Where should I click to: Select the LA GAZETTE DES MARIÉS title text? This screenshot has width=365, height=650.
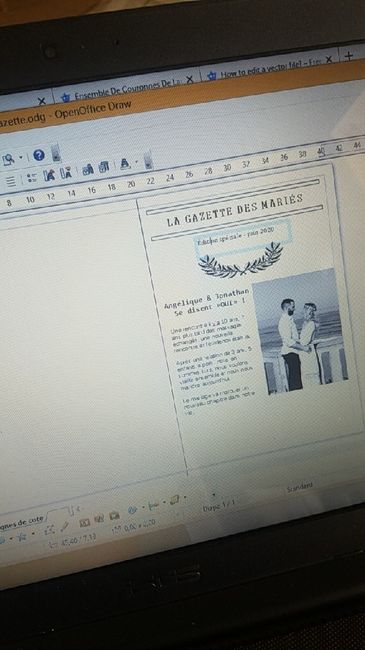(x=235, y=210)
